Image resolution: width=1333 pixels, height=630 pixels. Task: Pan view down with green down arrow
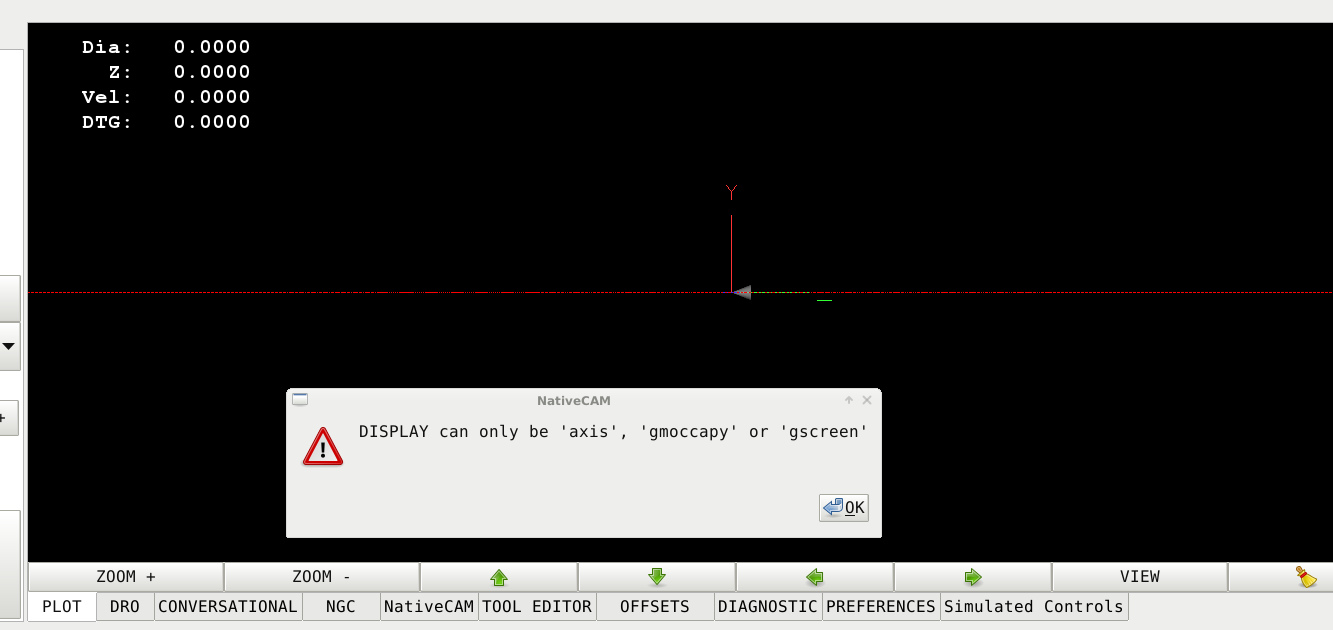657,577
